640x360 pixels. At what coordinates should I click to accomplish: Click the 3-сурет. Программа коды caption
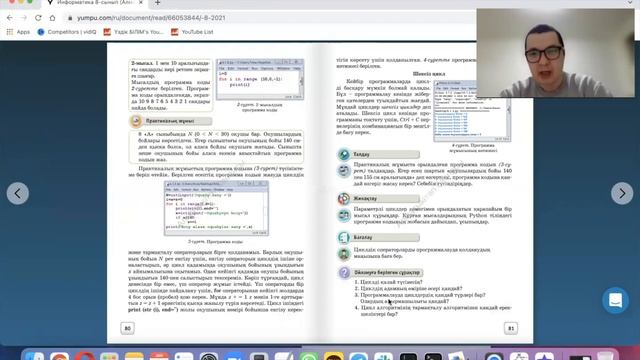(x=216, y=242)
